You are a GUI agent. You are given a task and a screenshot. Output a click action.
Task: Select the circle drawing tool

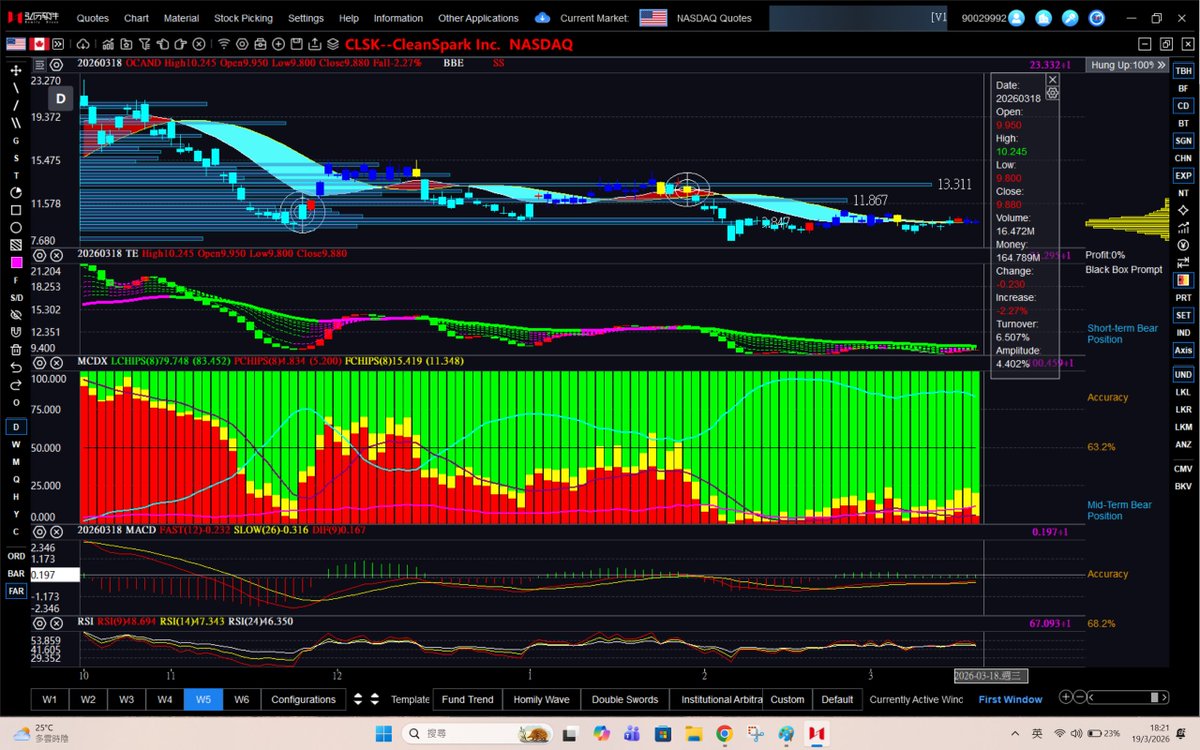click(x=16, y=228)
